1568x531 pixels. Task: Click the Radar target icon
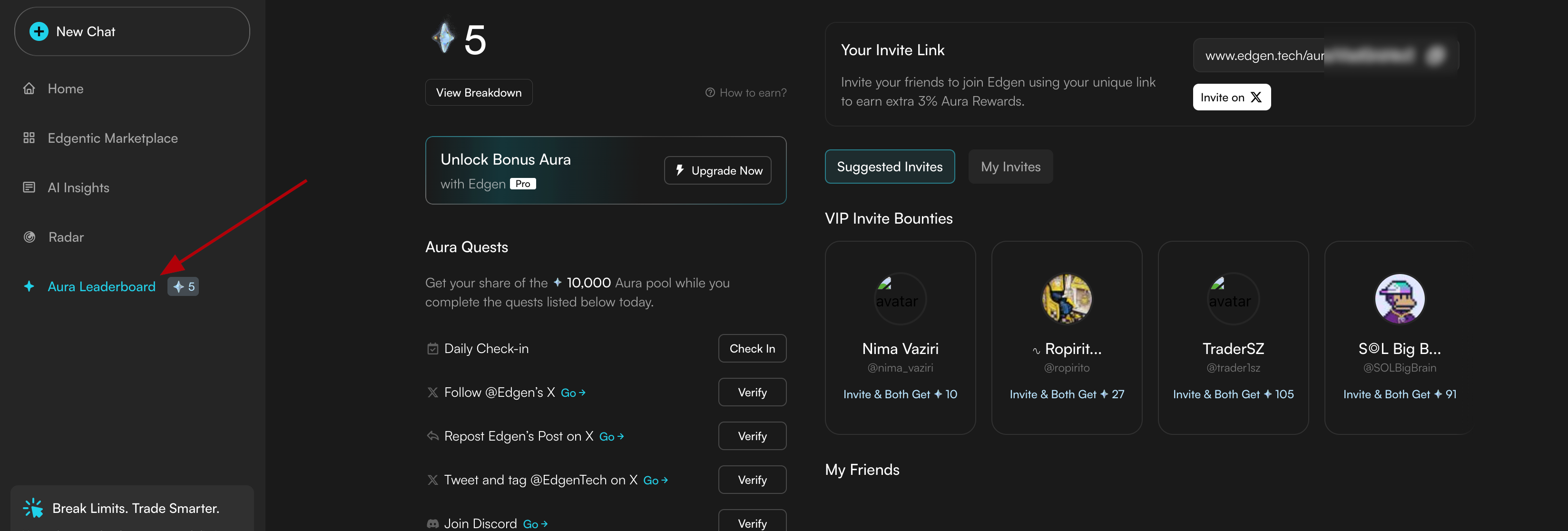pos(29,237)
